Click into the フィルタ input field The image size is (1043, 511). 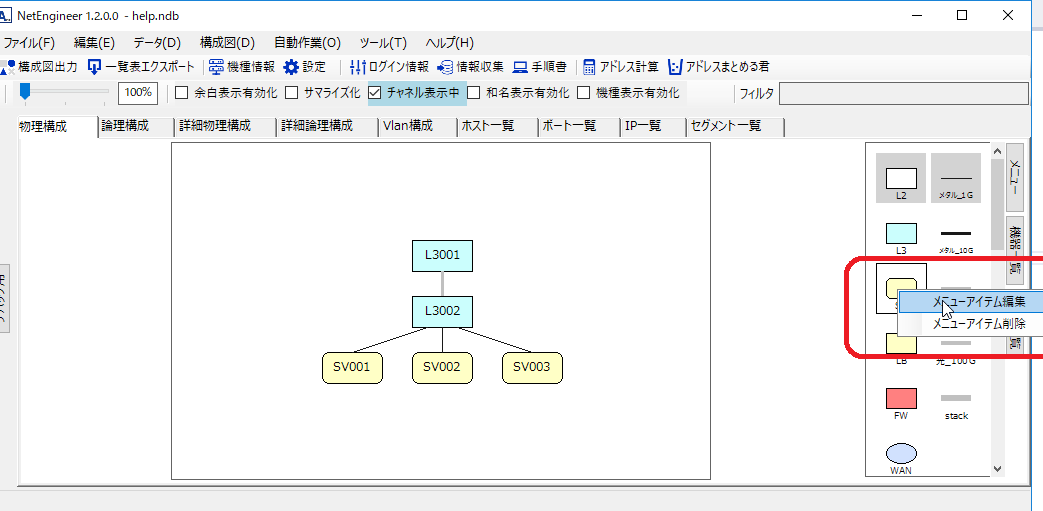click(903, 94)
